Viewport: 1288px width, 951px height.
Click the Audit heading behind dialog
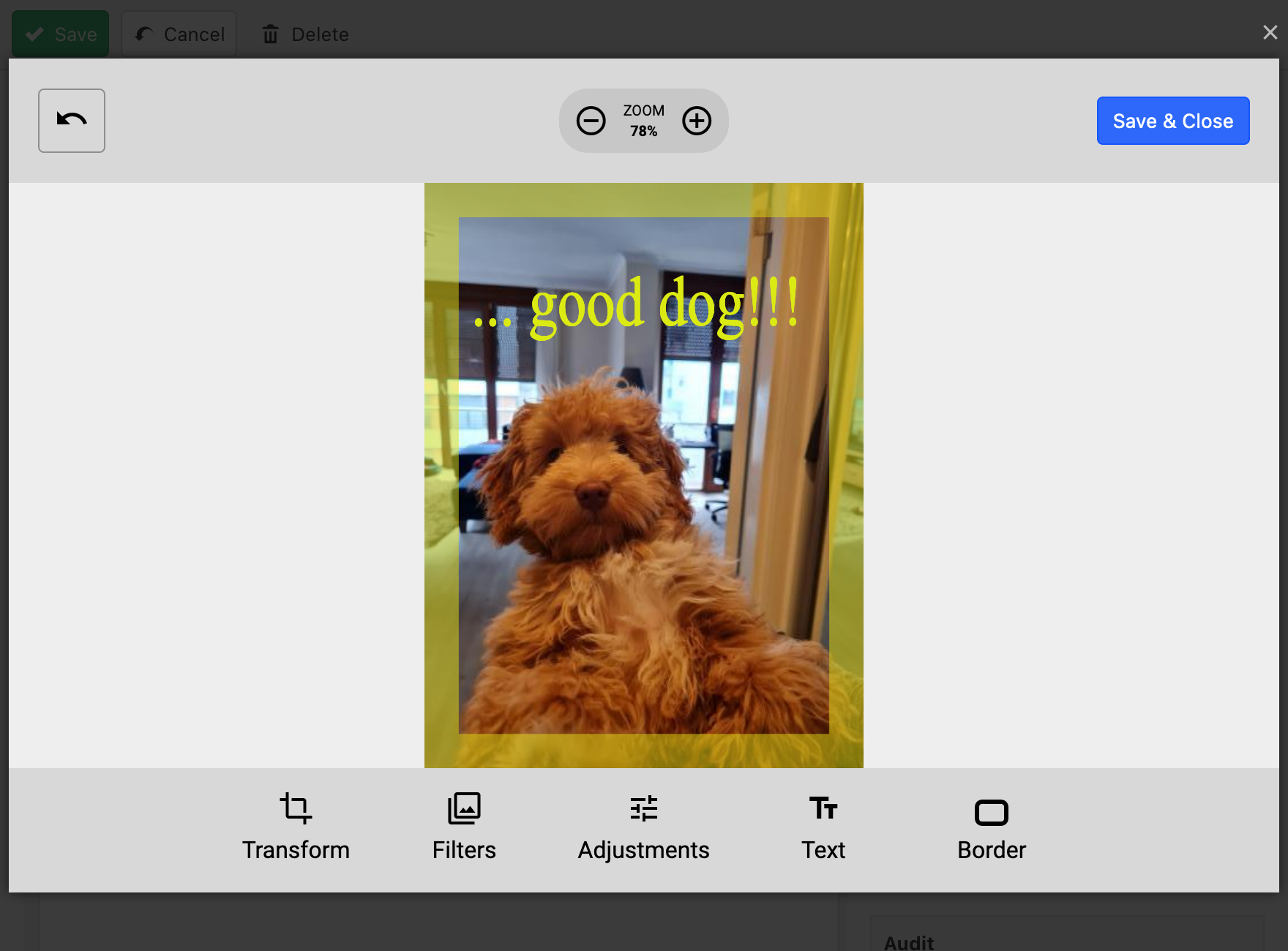(x=909, y=942)
